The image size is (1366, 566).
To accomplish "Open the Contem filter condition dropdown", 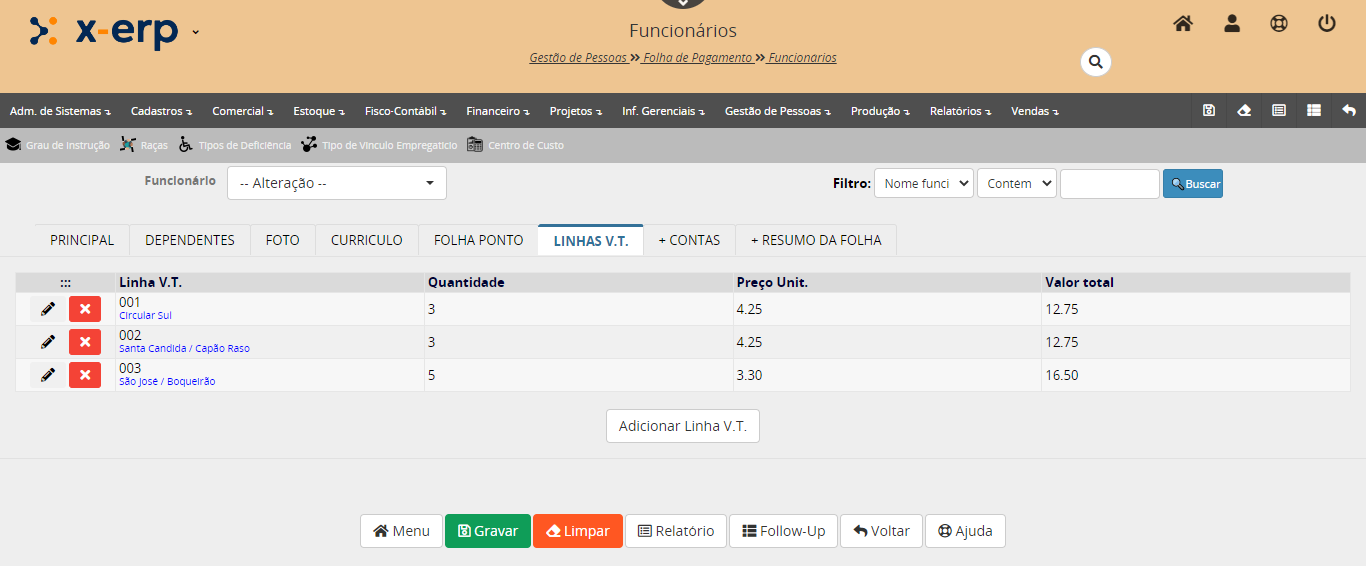I will [x=1016, y=184].
